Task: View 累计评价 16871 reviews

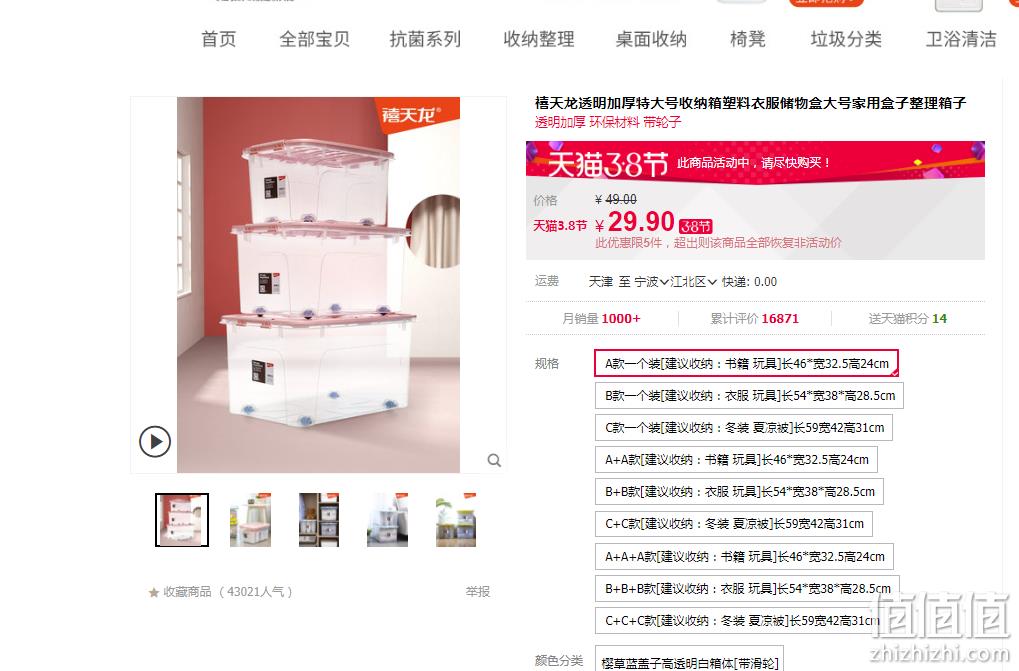Action: coord(755,319)
